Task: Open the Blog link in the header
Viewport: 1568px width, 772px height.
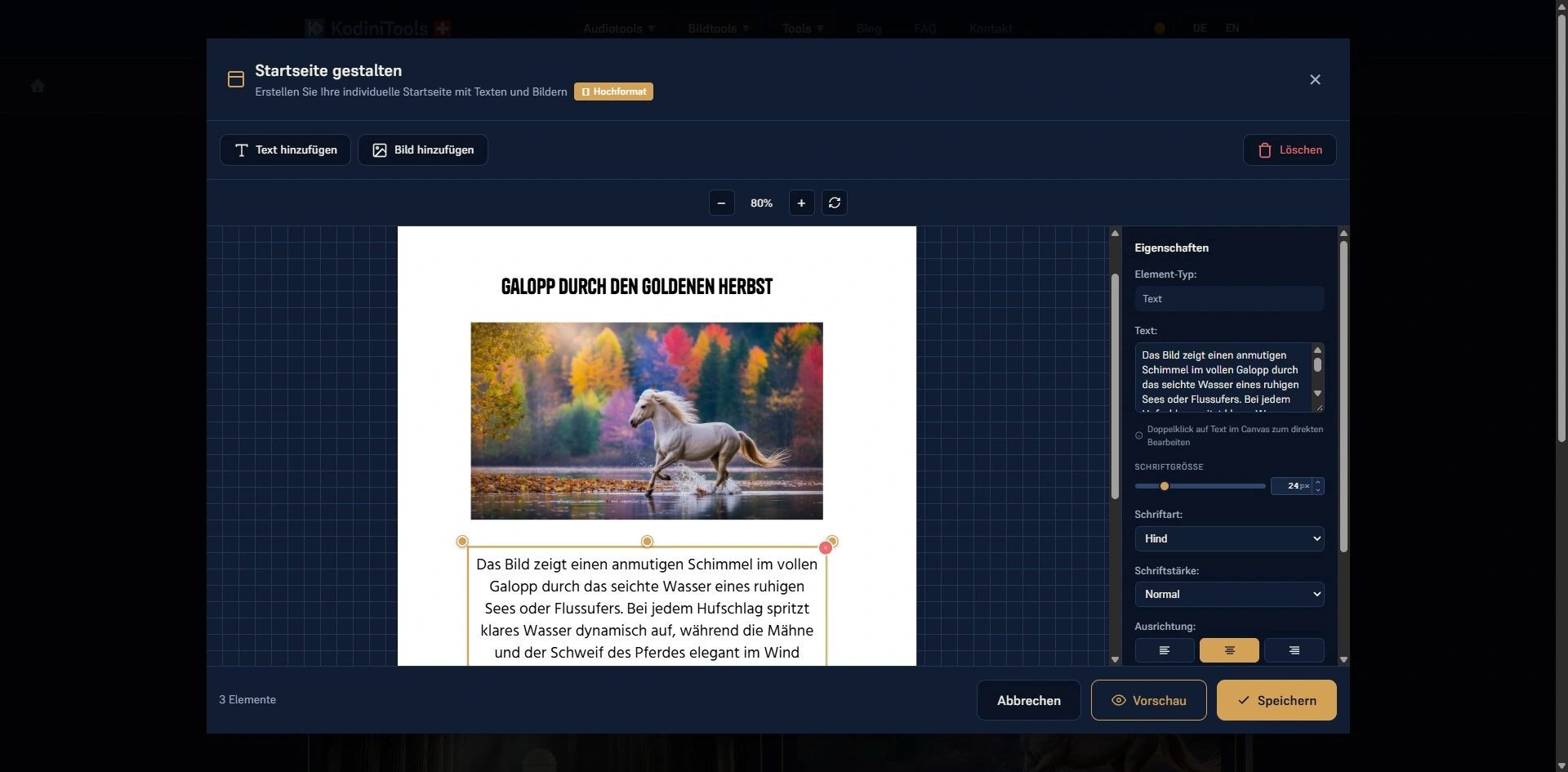Action: pos(869,29)
